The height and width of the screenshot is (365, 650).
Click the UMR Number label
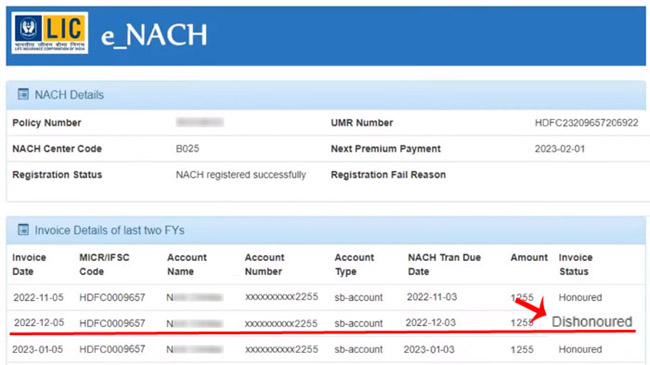361,123
